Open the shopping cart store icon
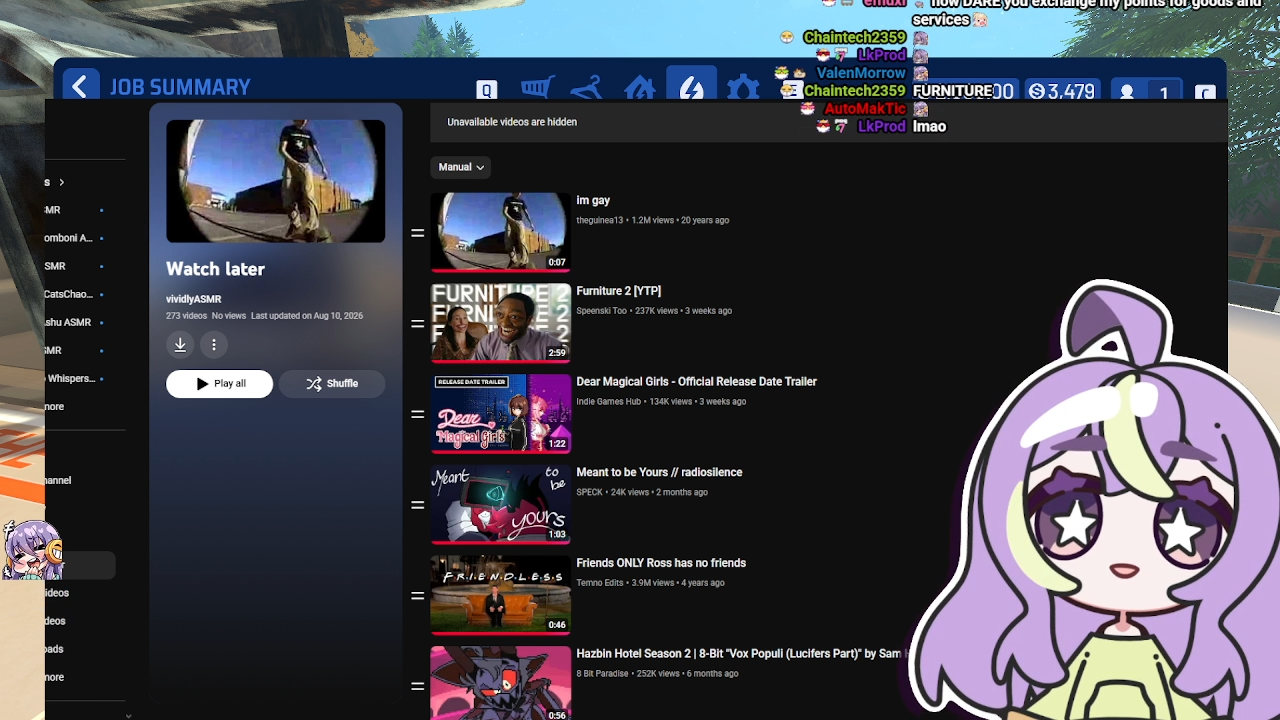The image size is (1280, 720). (537, 88)
